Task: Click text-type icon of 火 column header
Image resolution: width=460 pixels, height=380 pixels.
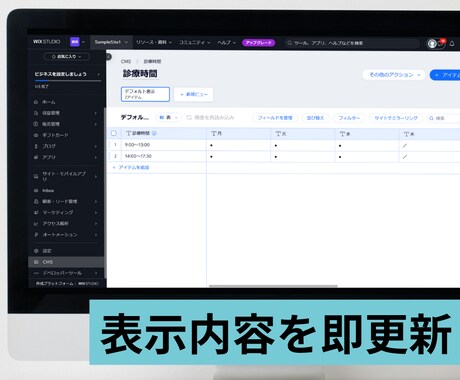Action: [278, 134]
